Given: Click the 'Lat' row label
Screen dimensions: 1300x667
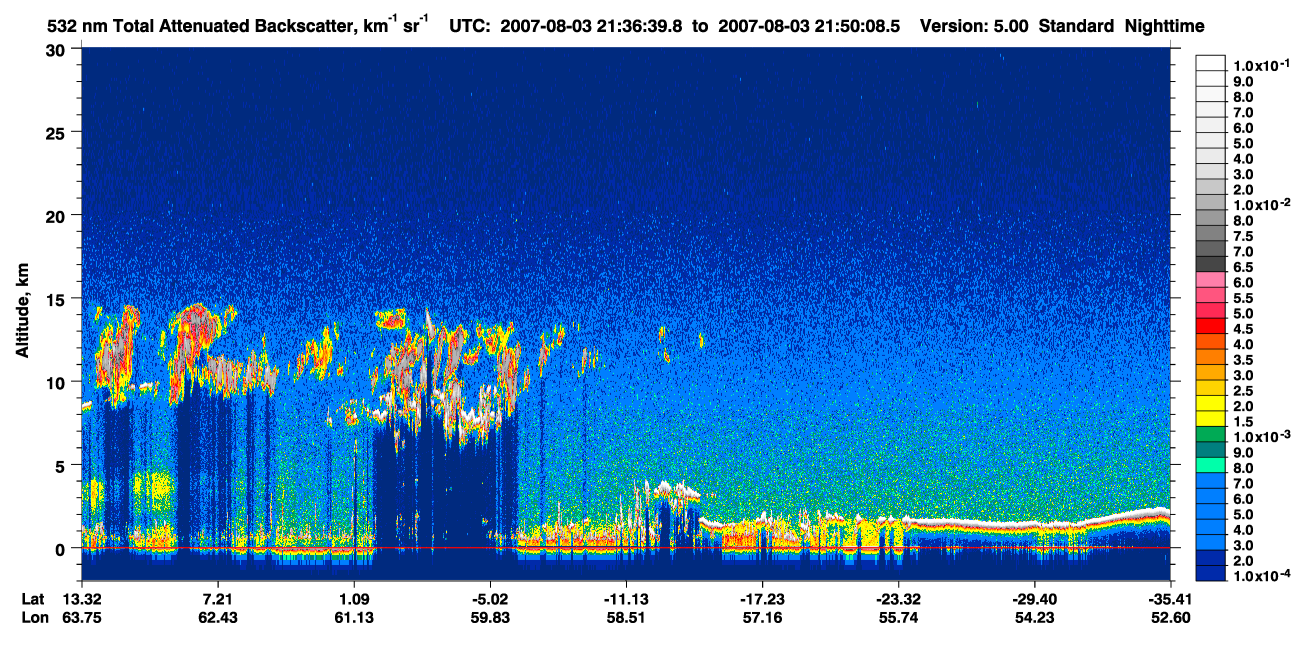Looking at the screenshot, I should click(31, 599).
